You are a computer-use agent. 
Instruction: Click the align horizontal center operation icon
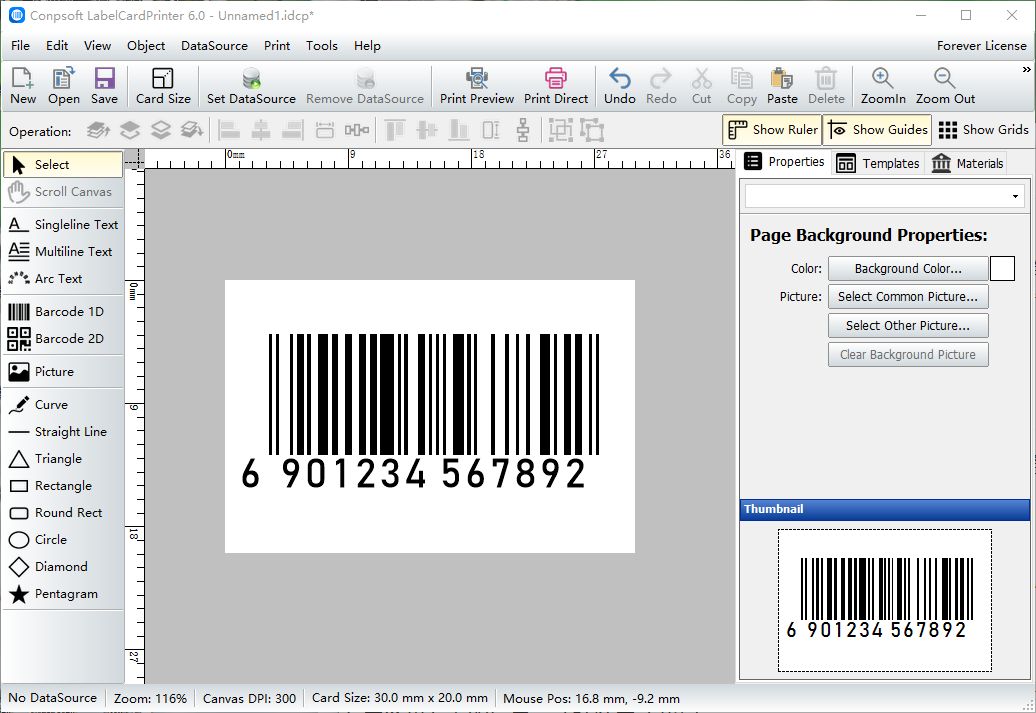[x=261, y=130]
